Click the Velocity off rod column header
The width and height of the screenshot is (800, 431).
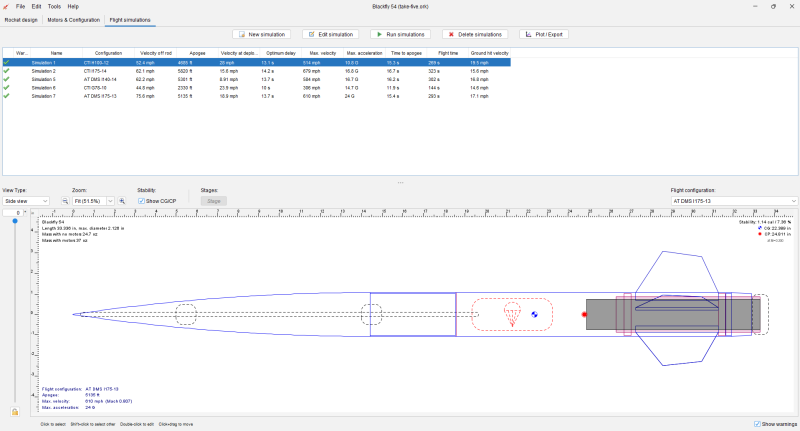pos(156,53)
